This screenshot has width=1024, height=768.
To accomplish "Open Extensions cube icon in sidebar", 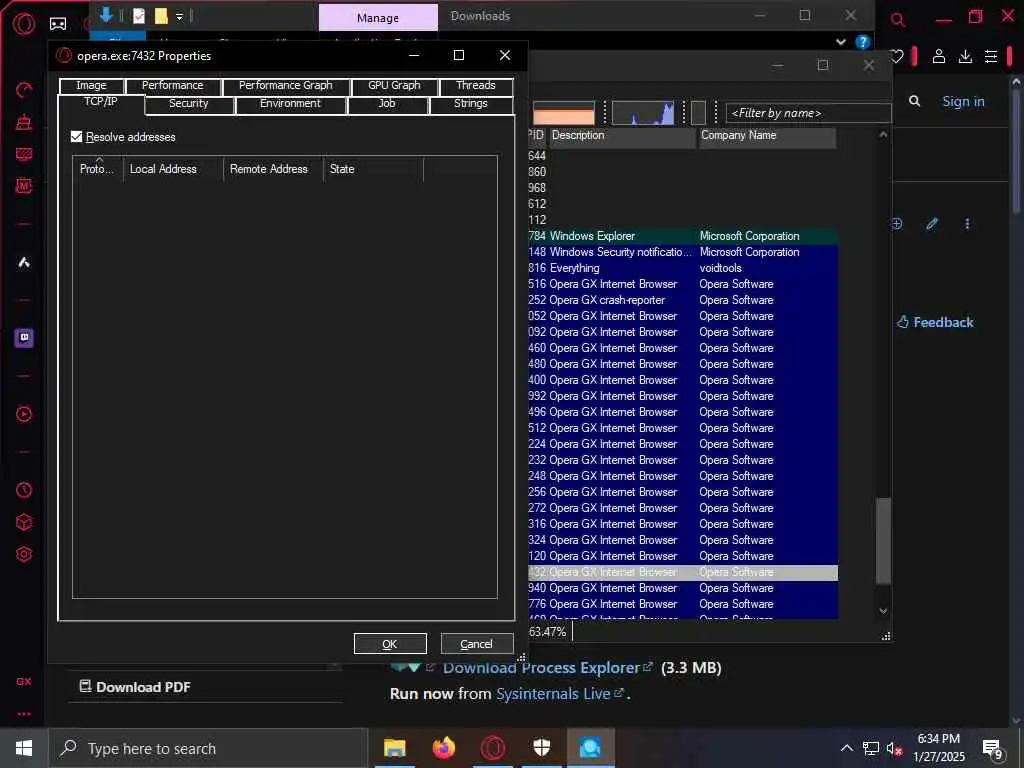I will click(24, 522).
